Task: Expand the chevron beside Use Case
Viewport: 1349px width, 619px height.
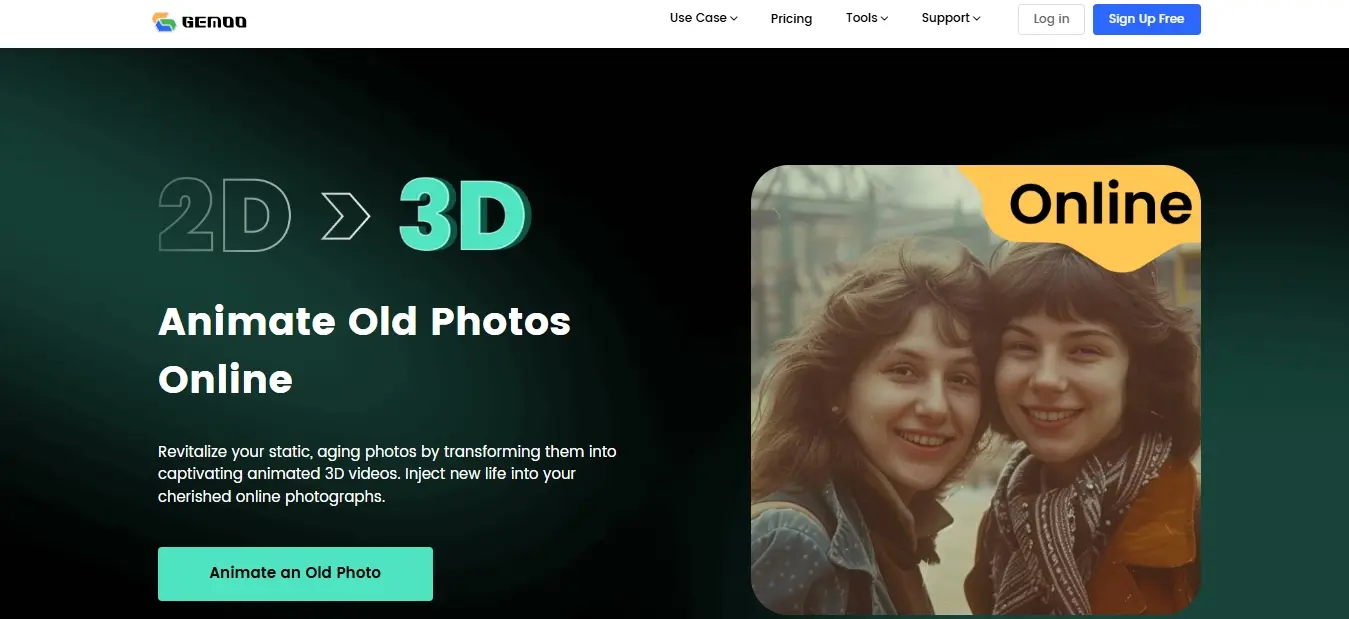Action: click(734, 19)
